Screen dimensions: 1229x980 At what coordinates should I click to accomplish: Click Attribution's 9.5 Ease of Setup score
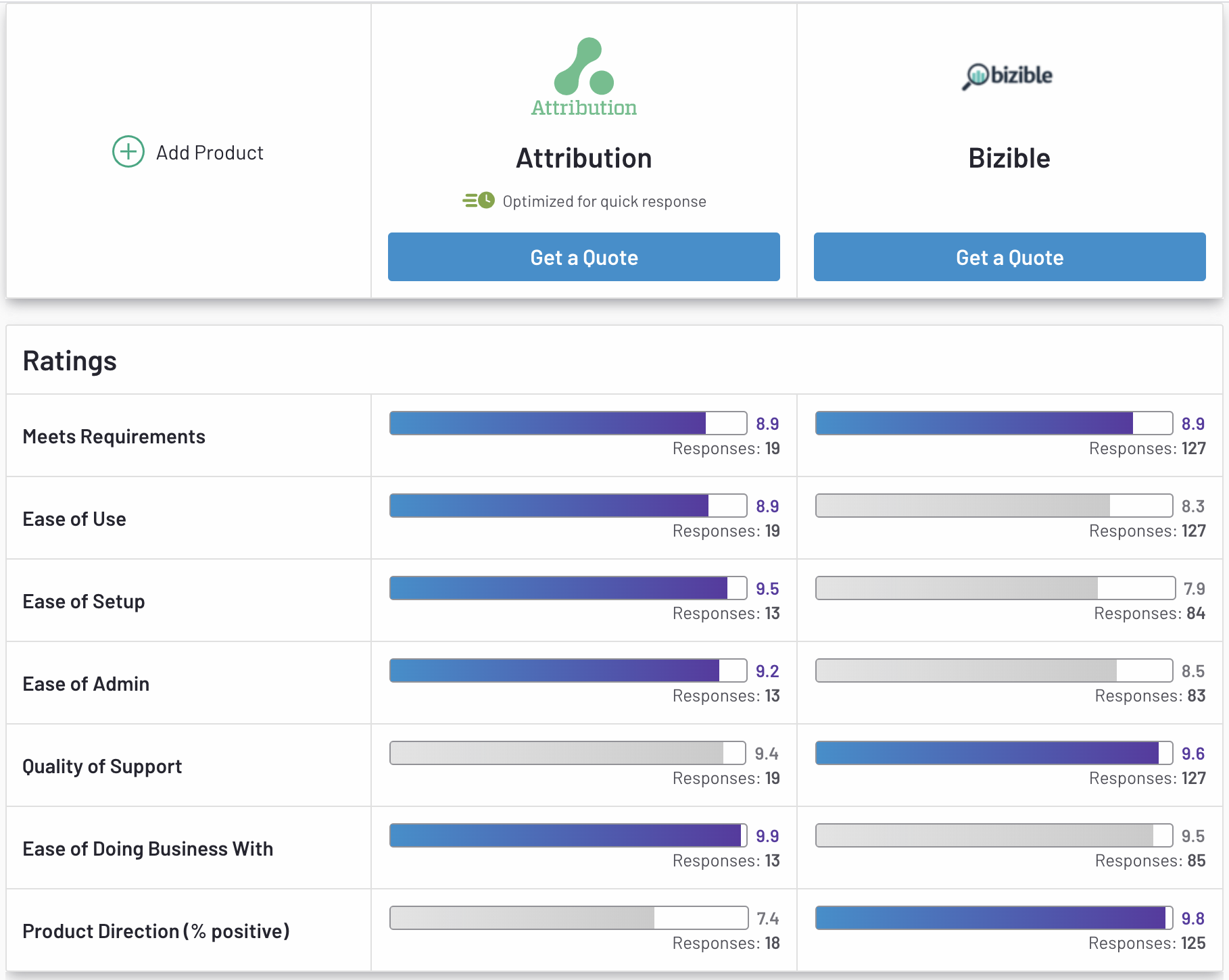click(767, 589)
